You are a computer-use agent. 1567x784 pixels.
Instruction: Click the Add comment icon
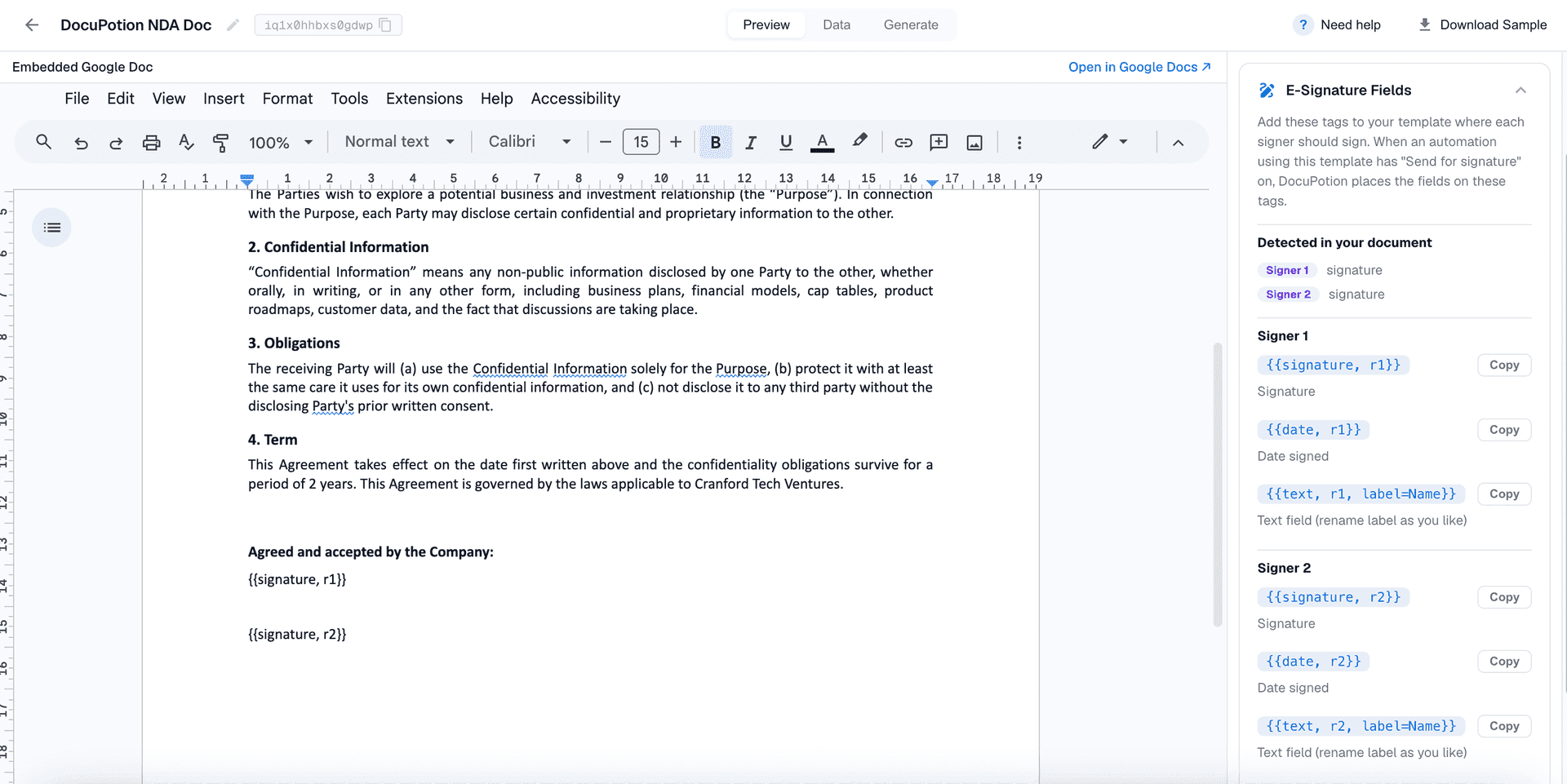(939, 143)
